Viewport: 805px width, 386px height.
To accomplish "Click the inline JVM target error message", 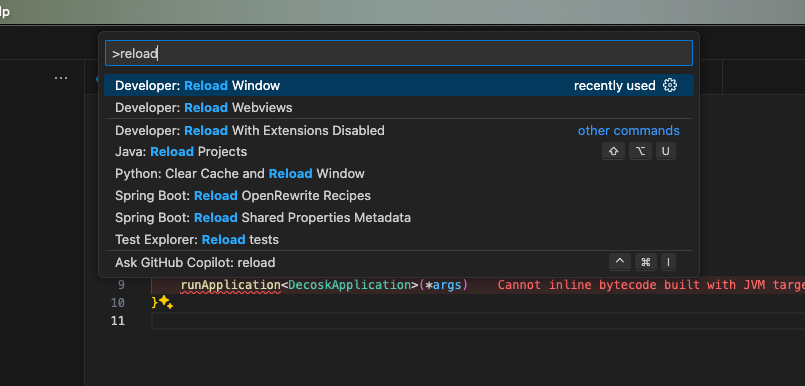I will [x=651, y=284].
